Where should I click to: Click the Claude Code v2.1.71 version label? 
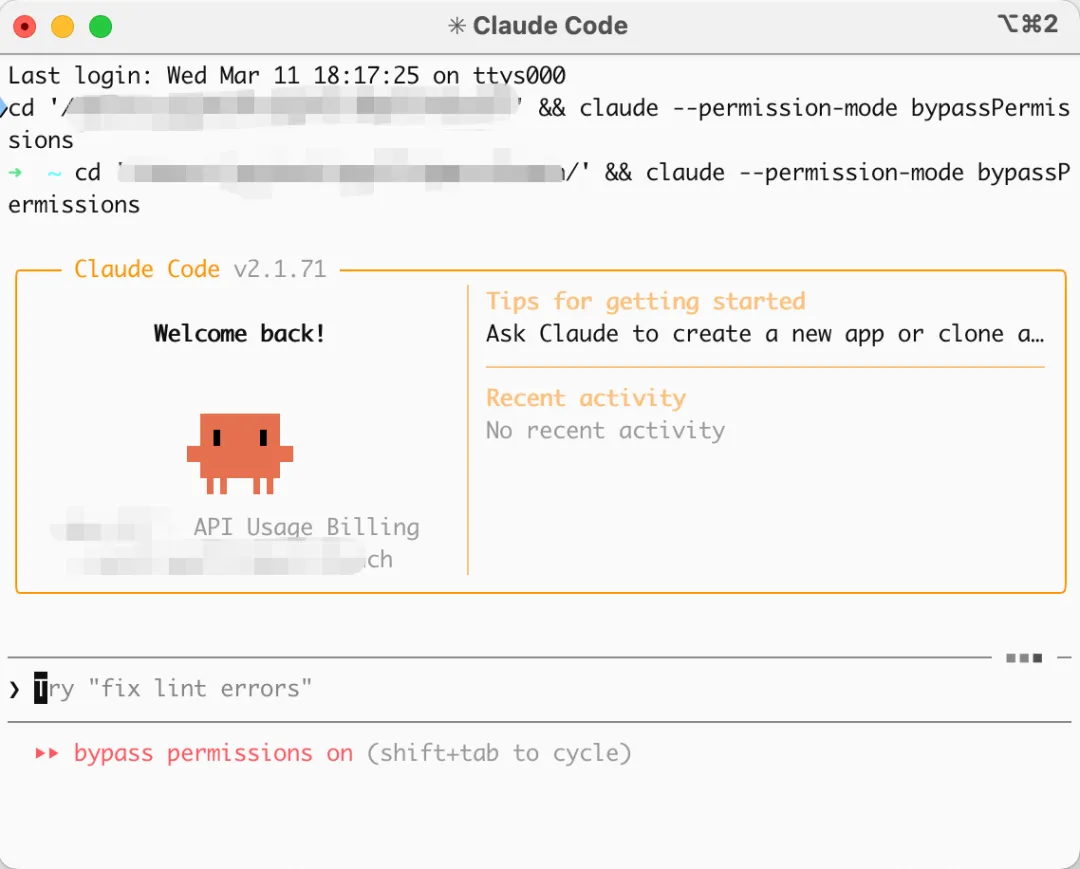coord(200,269)
